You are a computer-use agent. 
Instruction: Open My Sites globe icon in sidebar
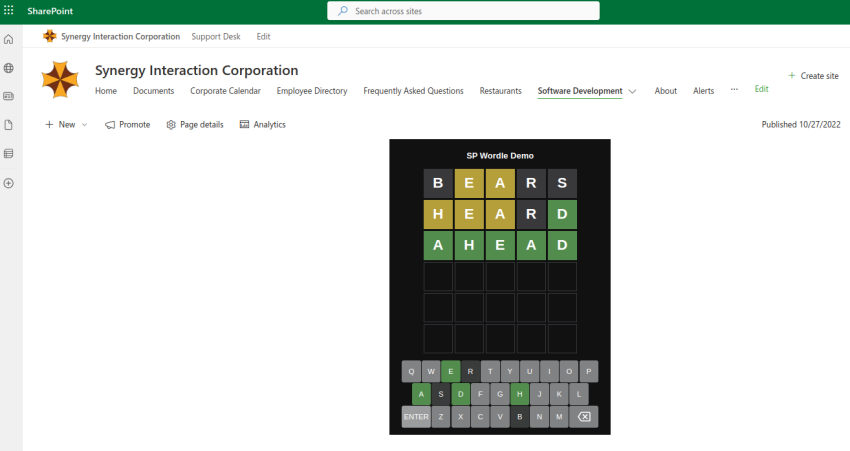coord(9,68)
